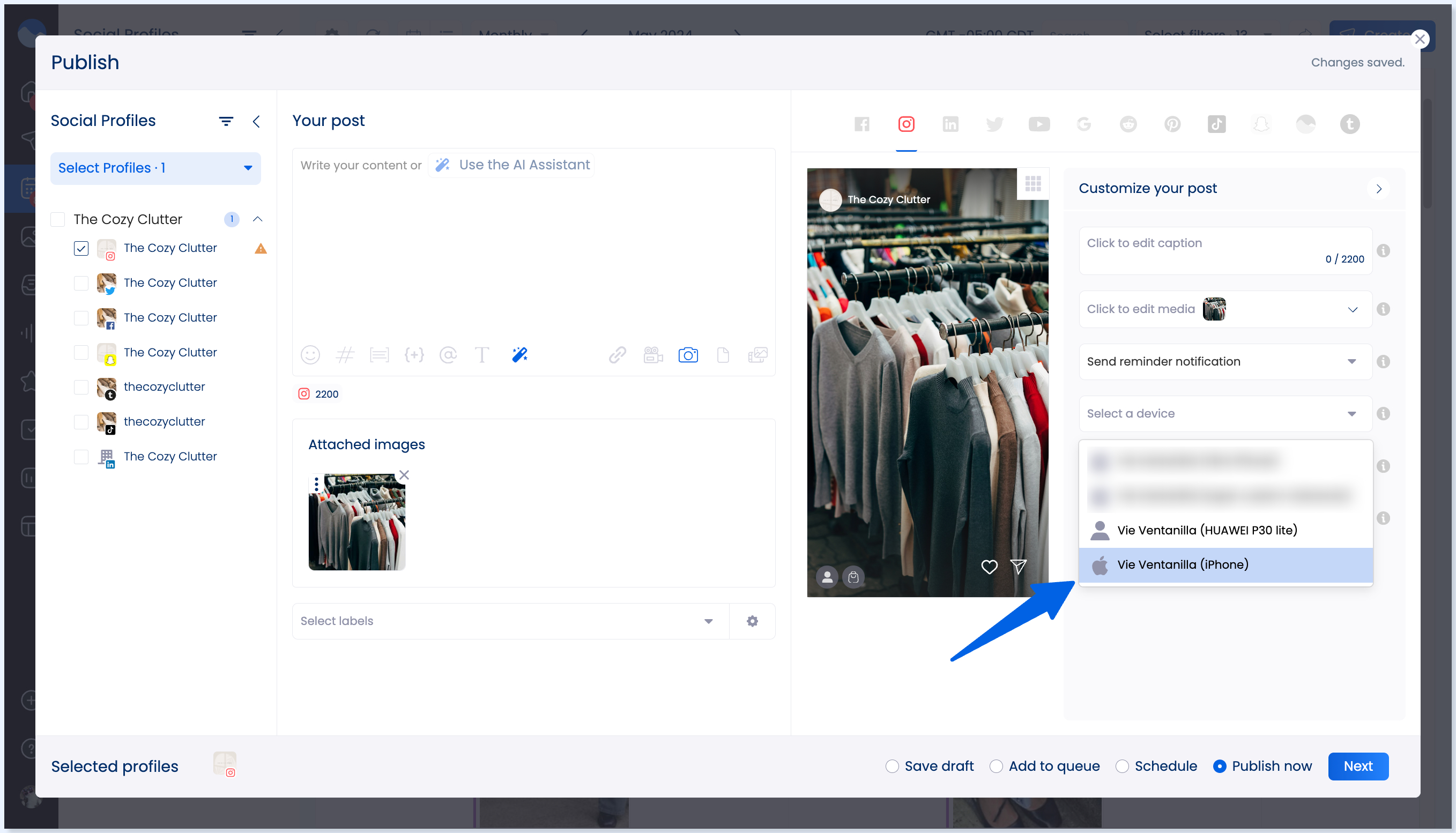Open the TikTok preview tab
The height and width of the screenshot is (833, 1456).
1217,124
